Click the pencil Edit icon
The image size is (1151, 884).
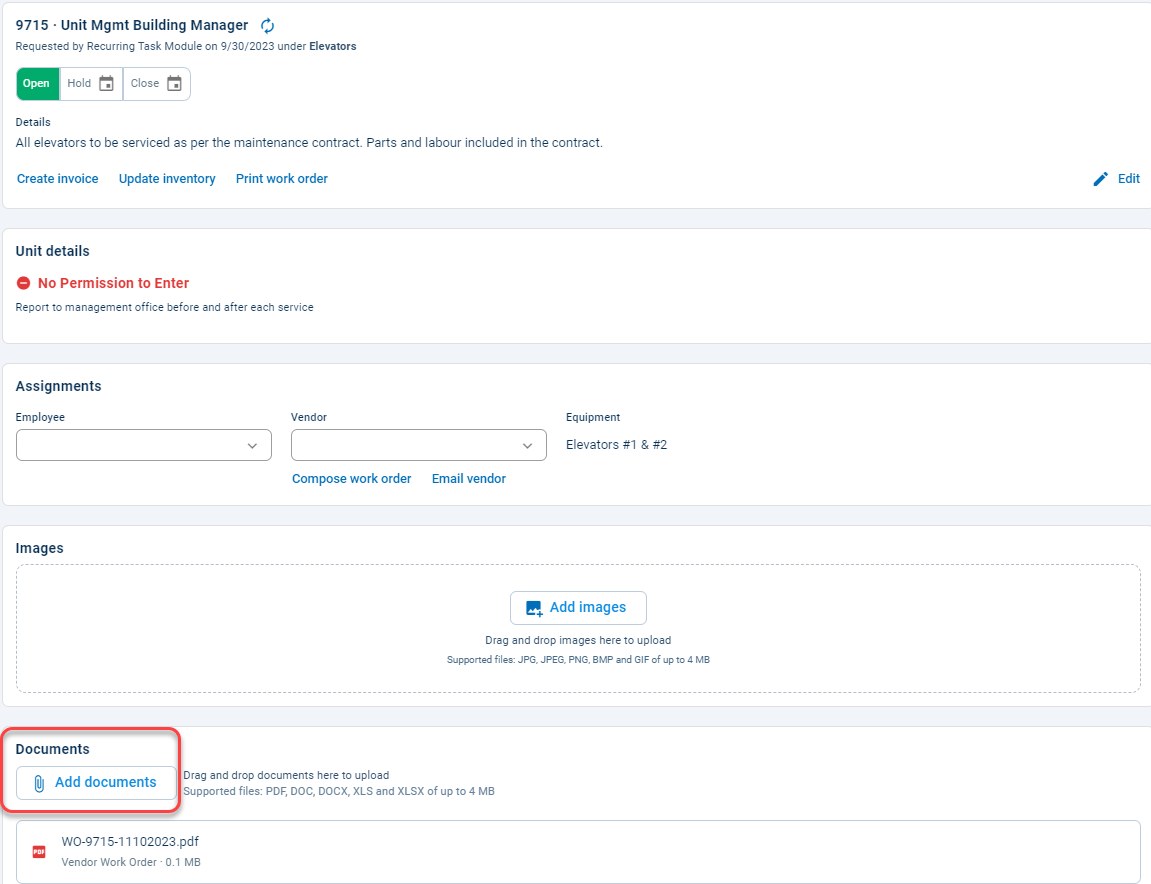[x=1100, y=179]
